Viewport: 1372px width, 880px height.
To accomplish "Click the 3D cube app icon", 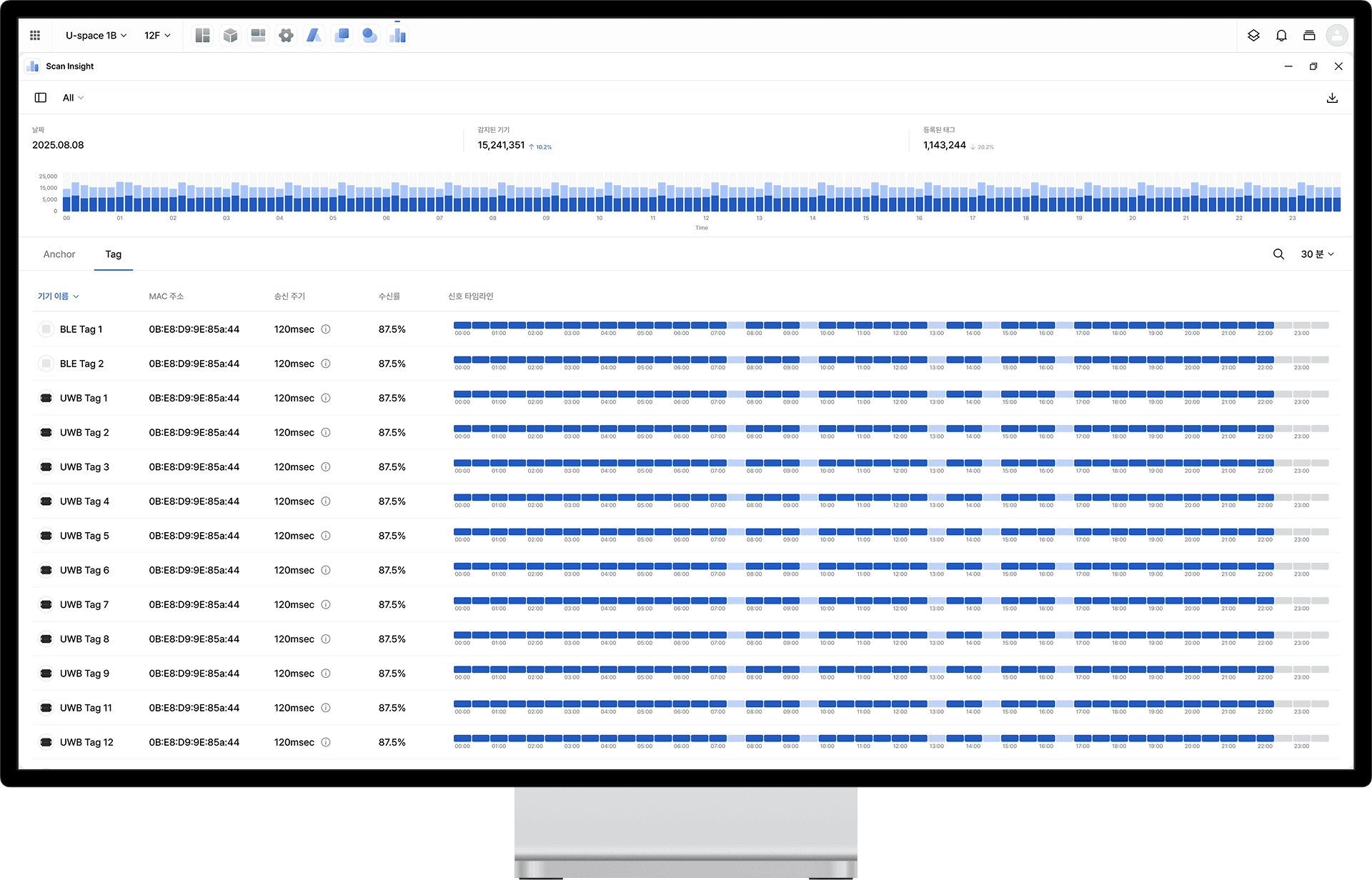I will pyautogui.click(x=230, y=35).
